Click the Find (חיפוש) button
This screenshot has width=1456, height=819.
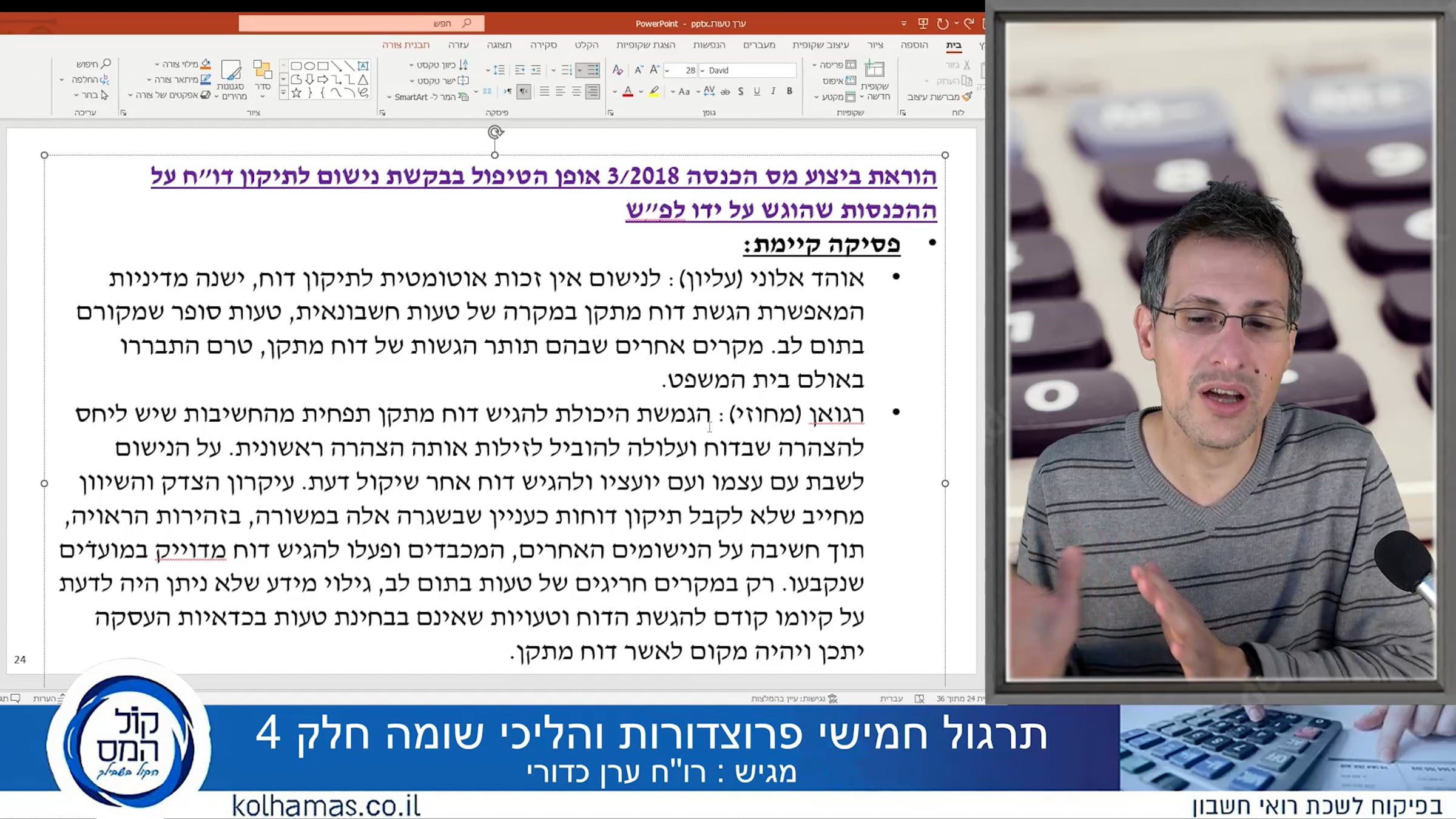coord(93,64)
